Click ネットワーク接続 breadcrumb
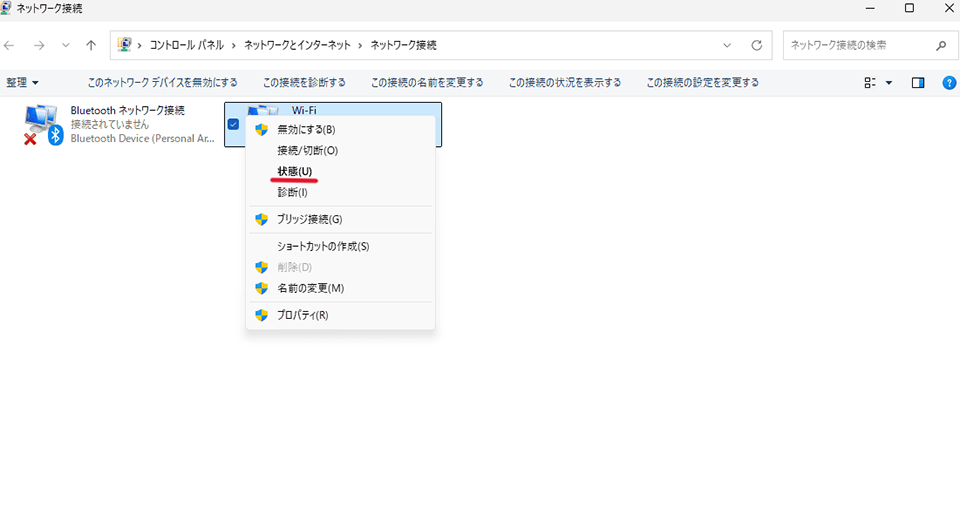Viewport: 960px width, 521px height. click(403, 45)
